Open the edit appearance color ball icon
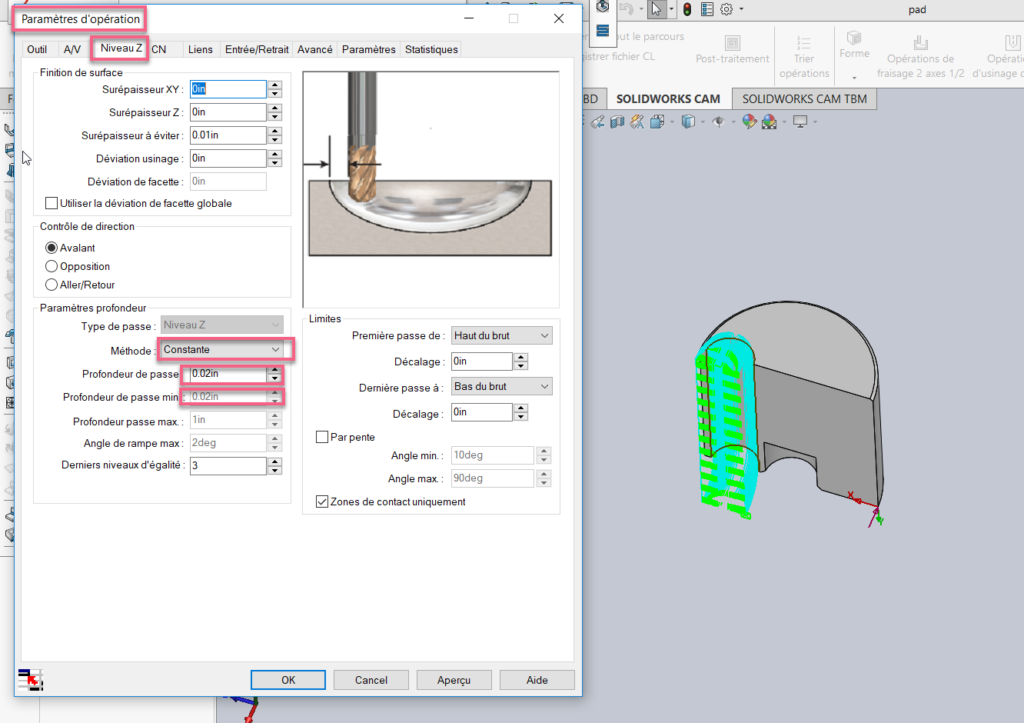 (748, 122)
